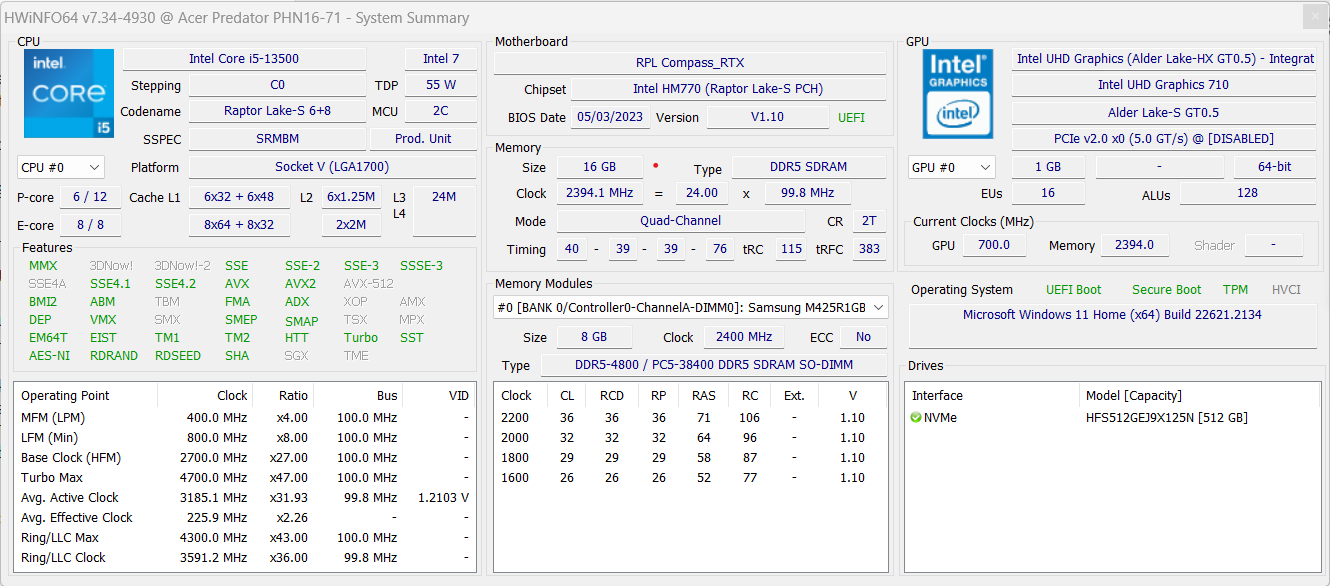
Task: Click the Intel 7 process field
Action: [x=441, y=59]
